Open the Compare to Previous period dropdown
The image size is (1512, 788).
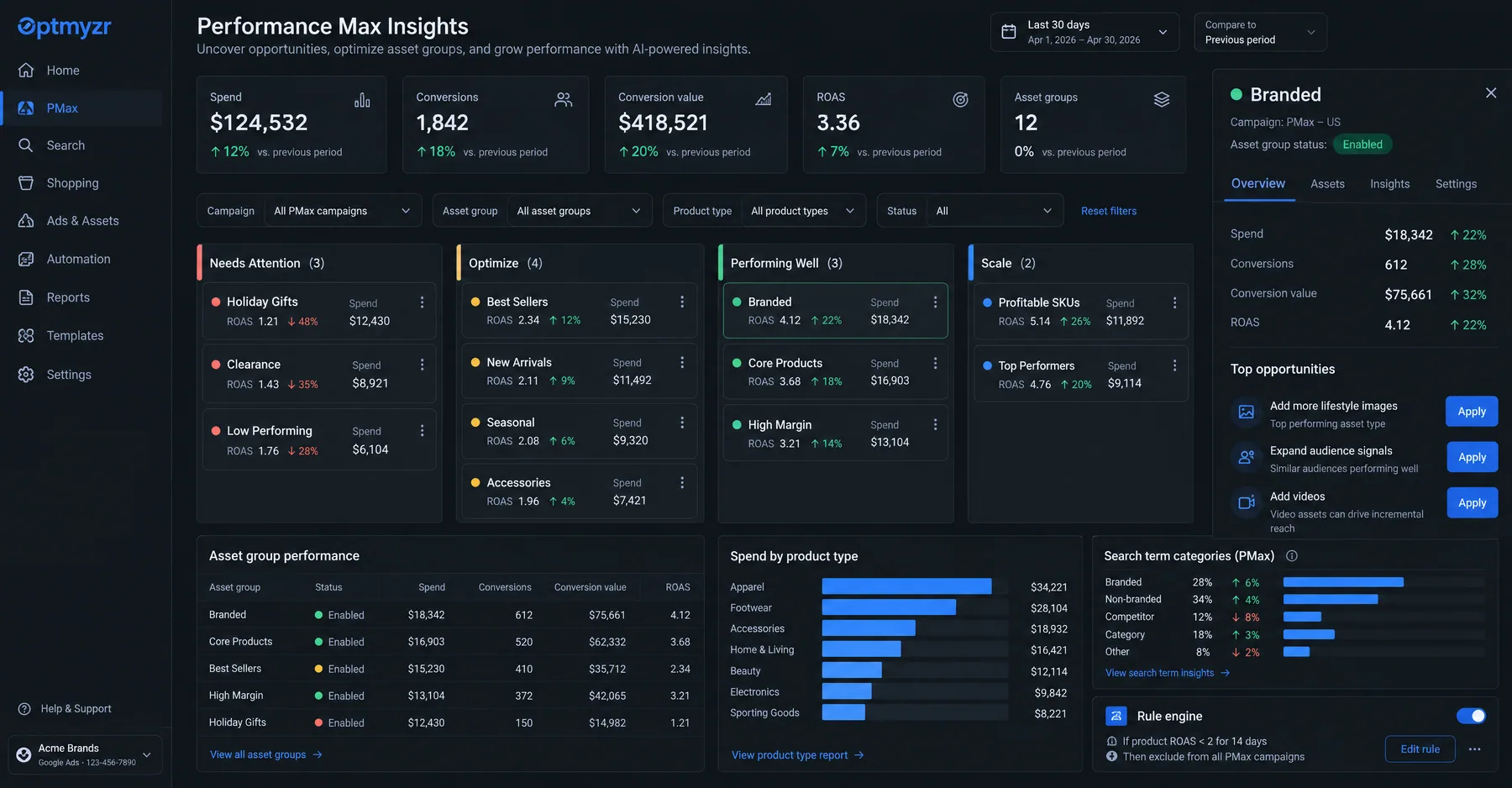(x=1260, y=32)
